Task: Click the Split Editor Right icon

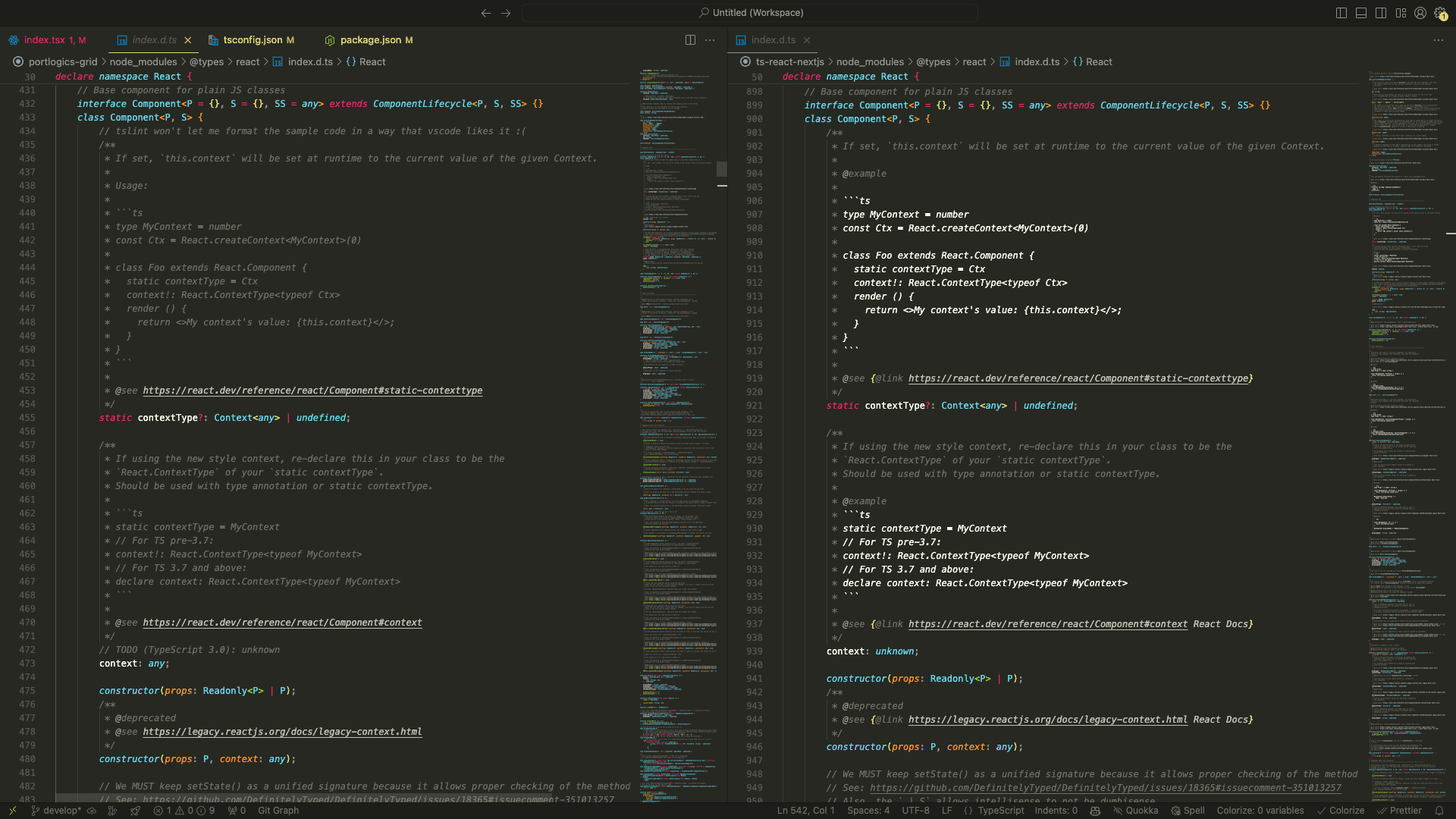Action: (690, 40)
